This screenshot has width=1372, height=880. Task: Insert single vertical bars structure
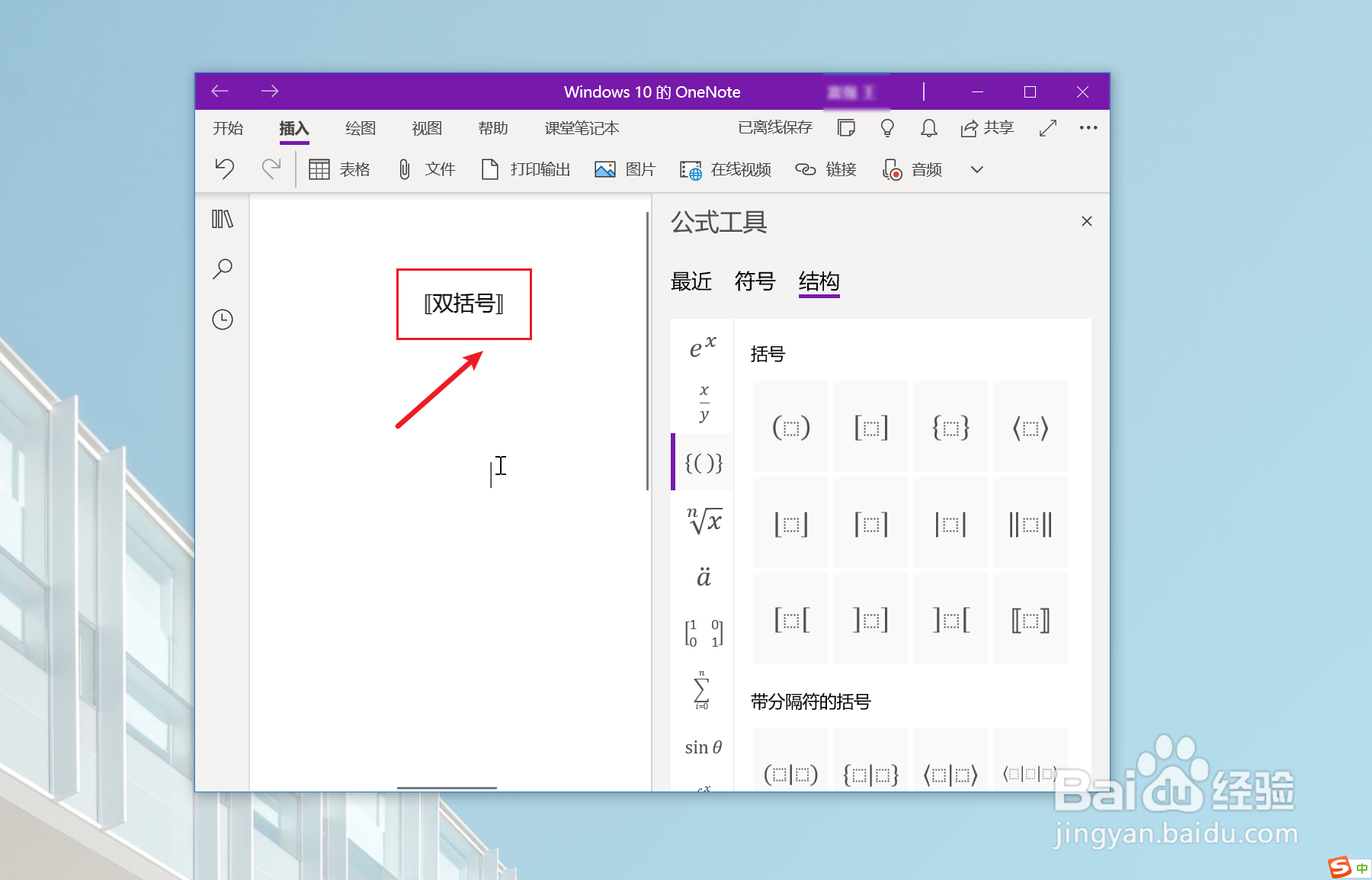951,524
